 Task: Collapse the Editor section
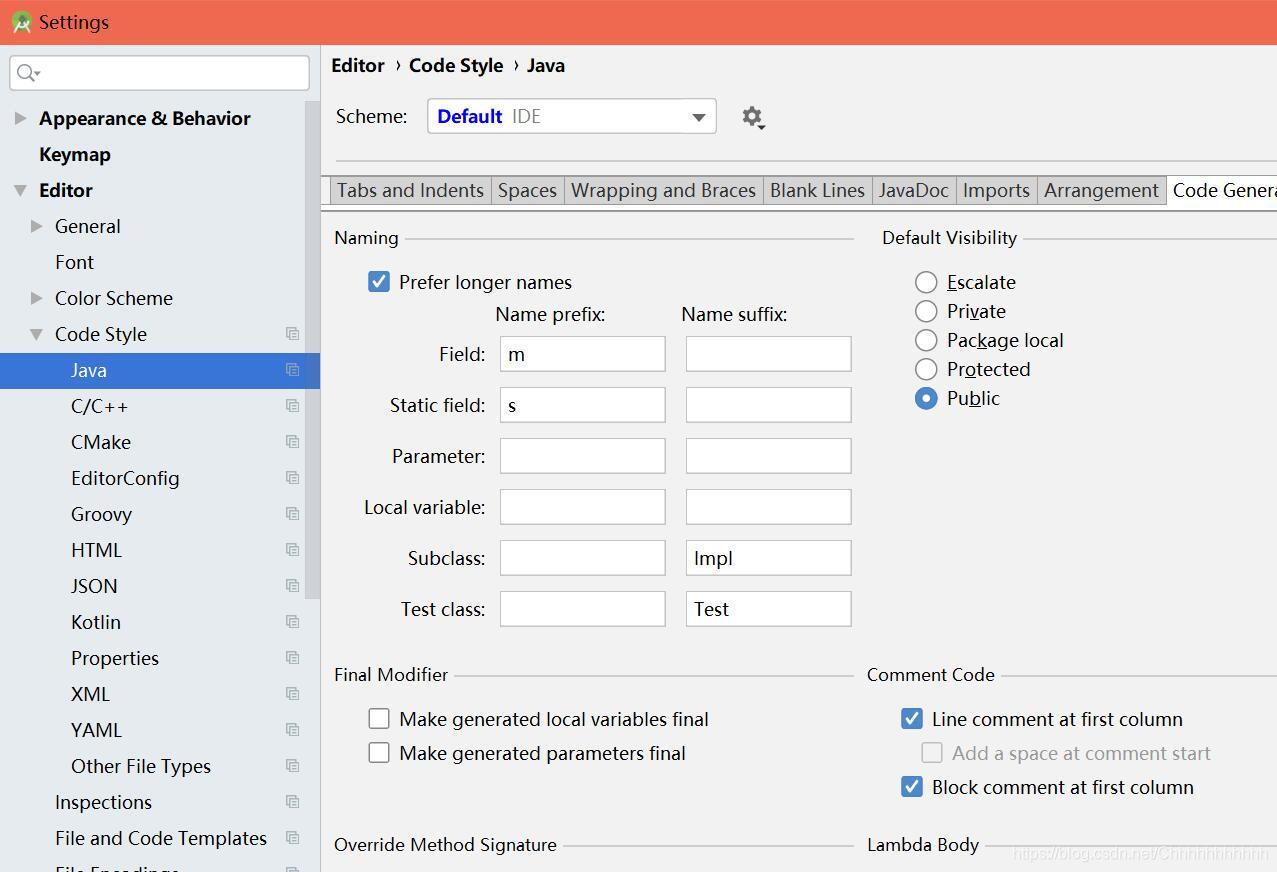pos(20,190)
